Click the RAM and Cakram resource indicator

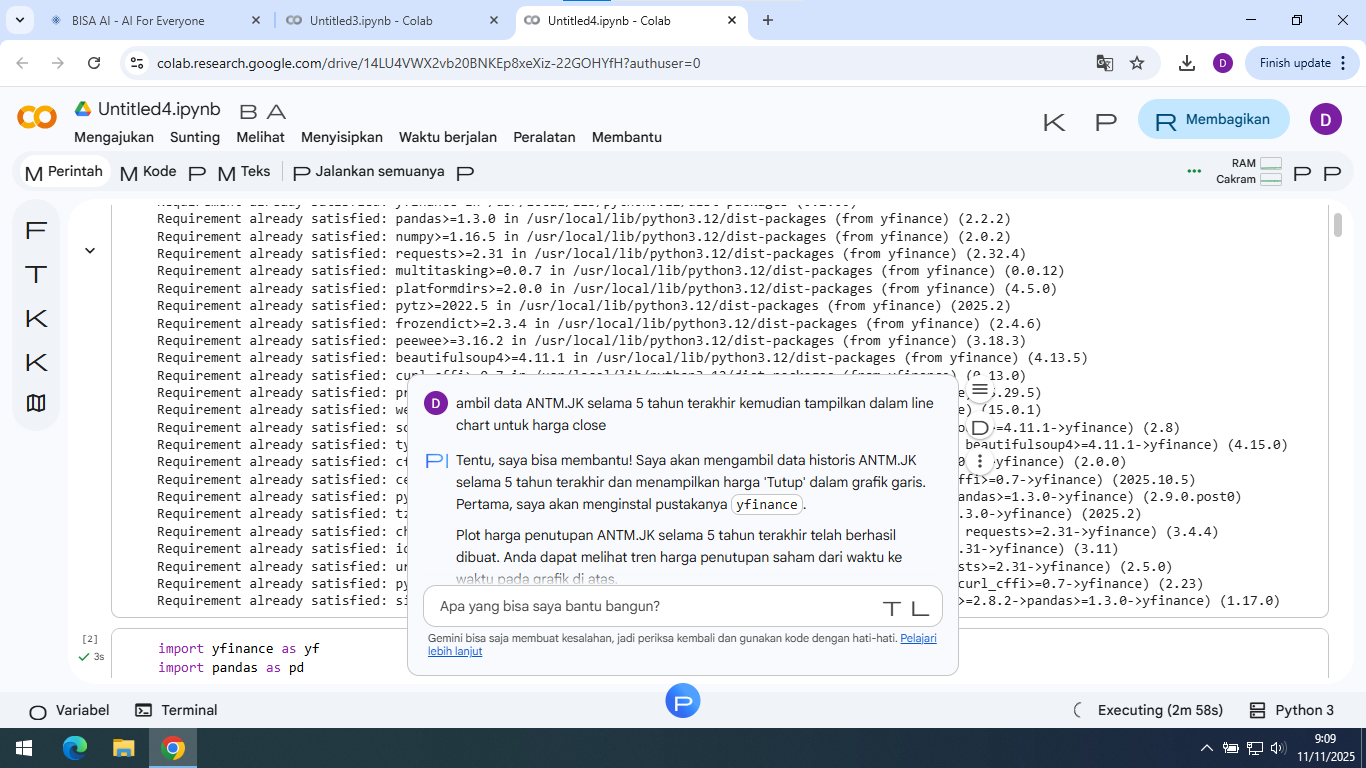click(x=1250, y=171)
